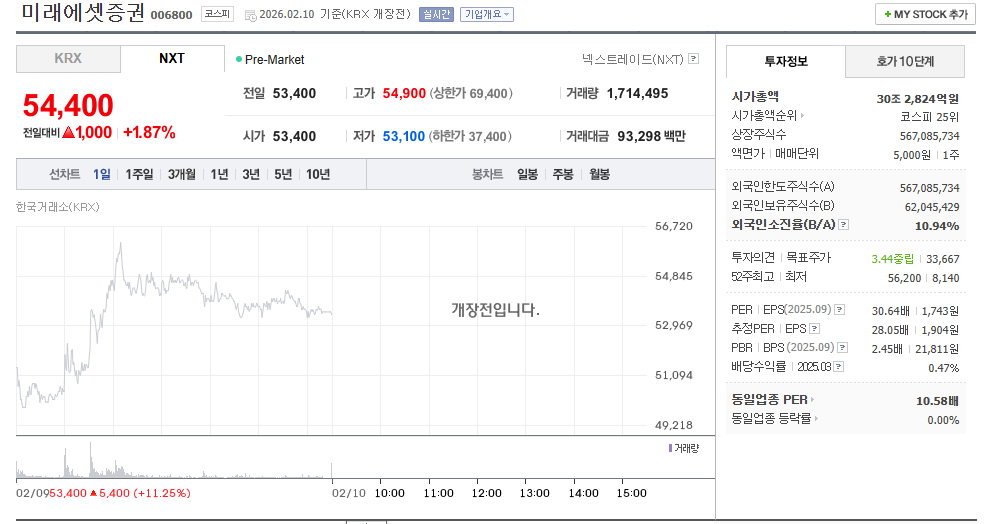Viewport: 985px width, 524px height.
Task: Click the calendar icon before the date 2026.02.10
Action: click(x=249, y=15)
